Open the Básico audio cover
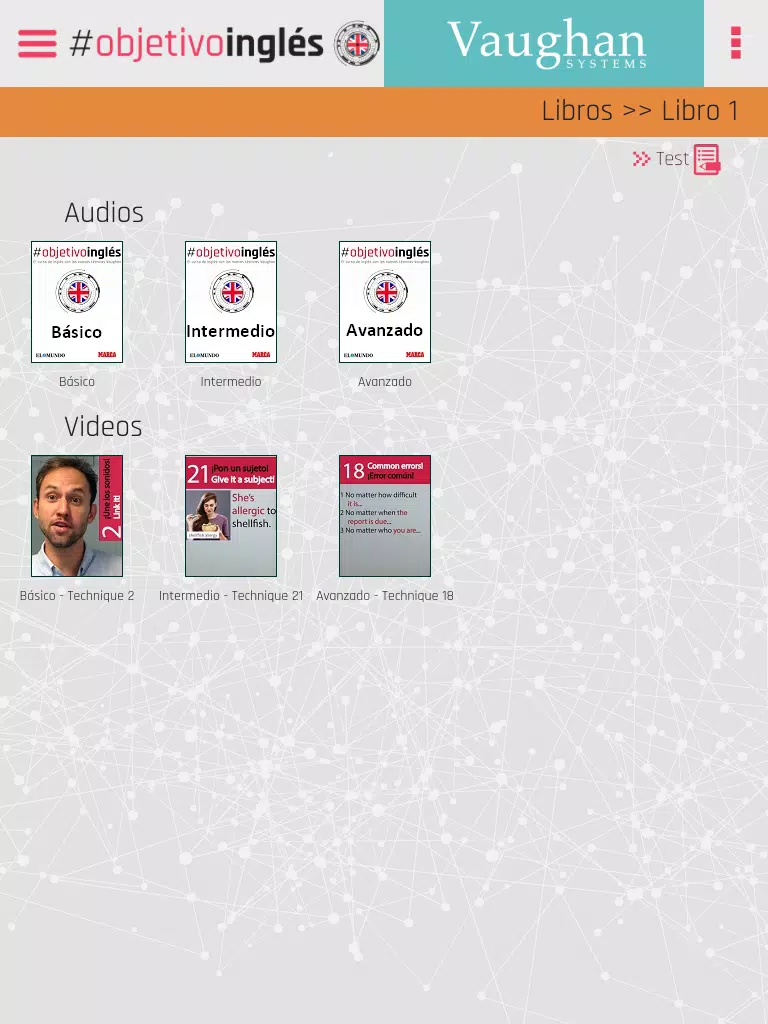This screenshot has width=768, height=1024. tap(77, 302)
